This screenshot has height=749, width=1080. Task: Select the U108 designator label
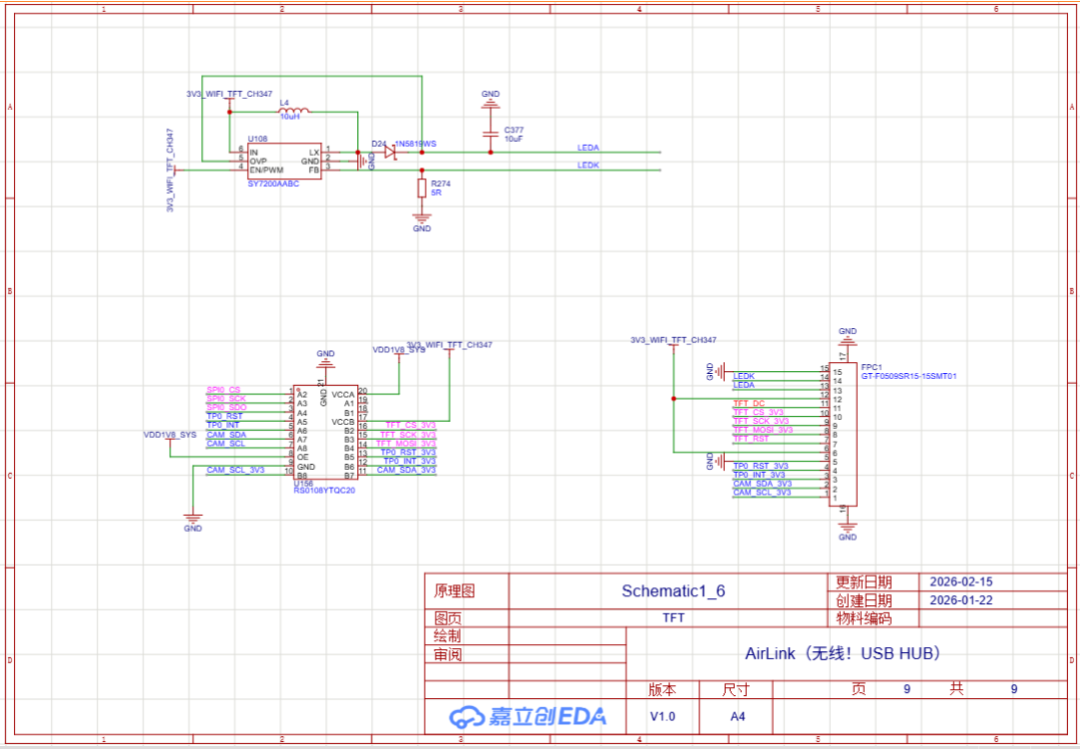tap(257, 139)
